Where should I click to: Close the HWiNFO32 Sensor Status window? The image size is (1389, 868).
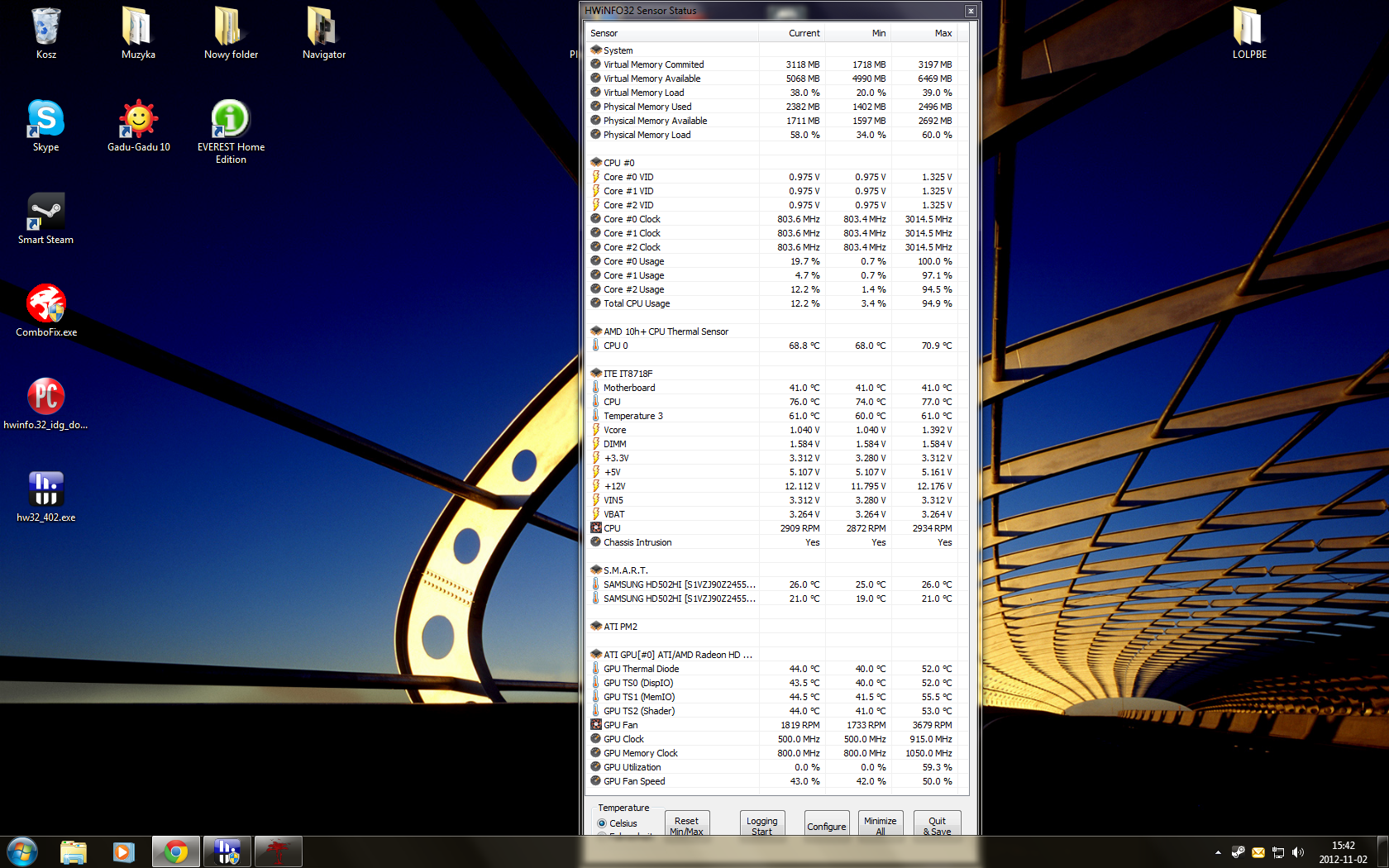(971, 11)
